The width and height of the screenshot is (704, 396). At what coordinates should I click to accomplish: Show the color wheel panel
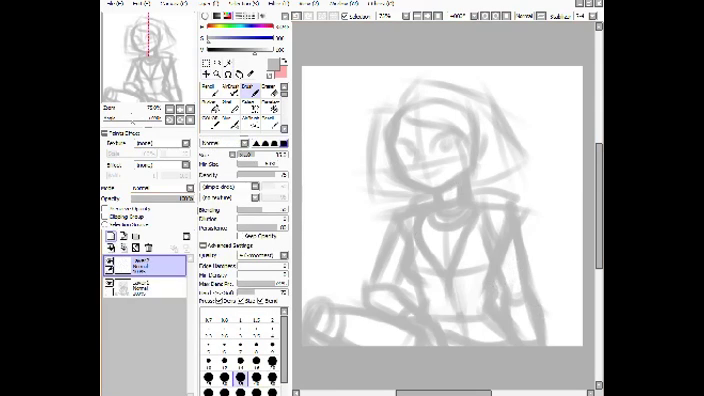205,16
